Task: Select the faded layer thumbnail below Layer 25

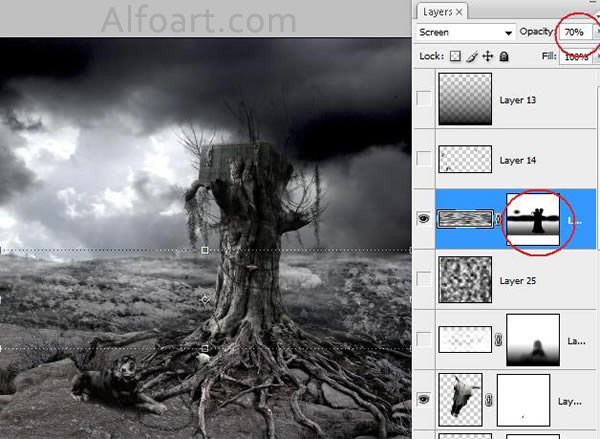Action: (465, 339)
